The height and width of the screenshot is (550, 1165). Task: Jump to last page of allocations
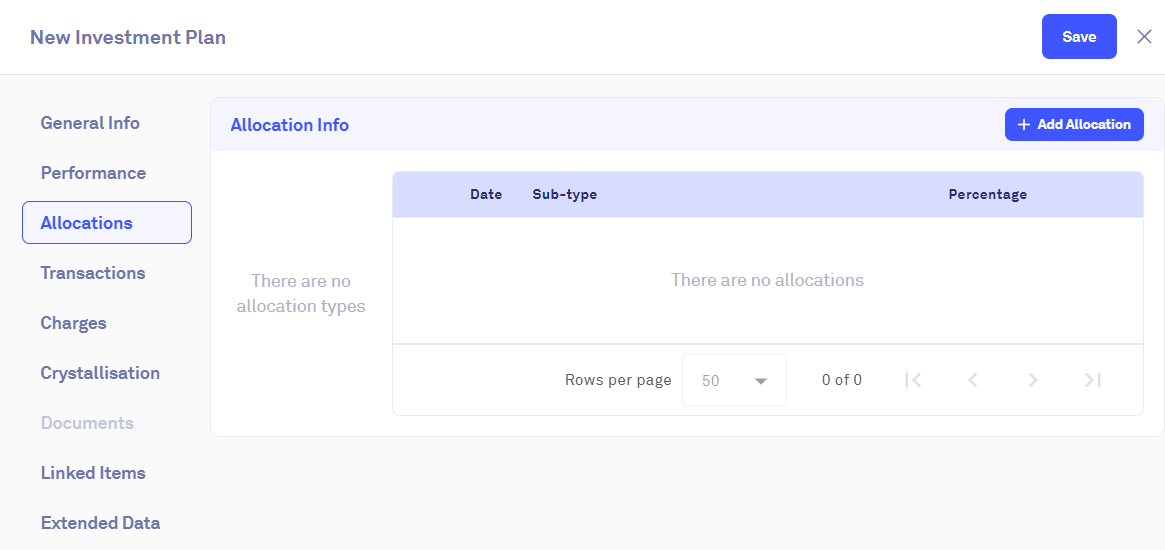tap(1093, 380)
